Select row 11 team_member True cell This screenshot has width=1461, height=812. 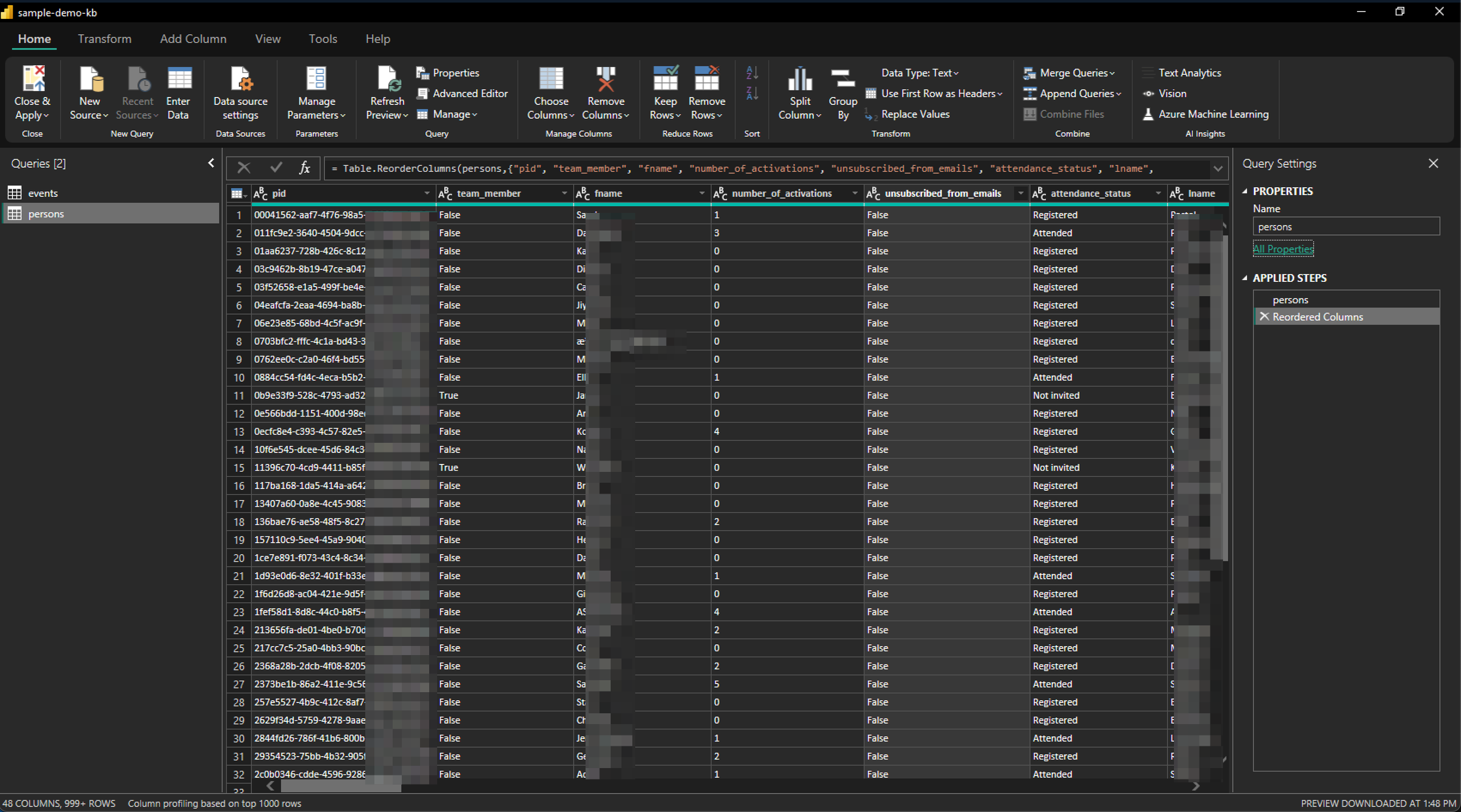(505, 395)
